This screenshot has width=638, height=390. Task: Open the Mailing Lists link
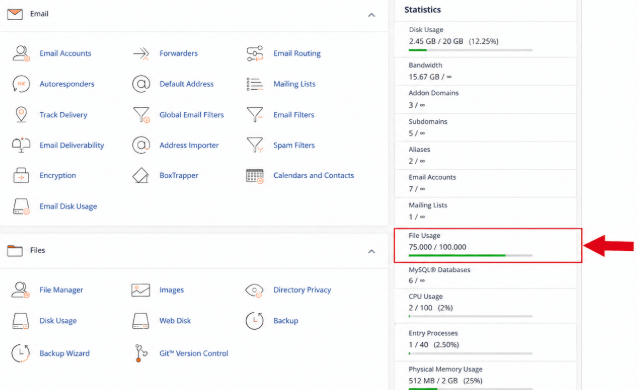click(294, 84)
